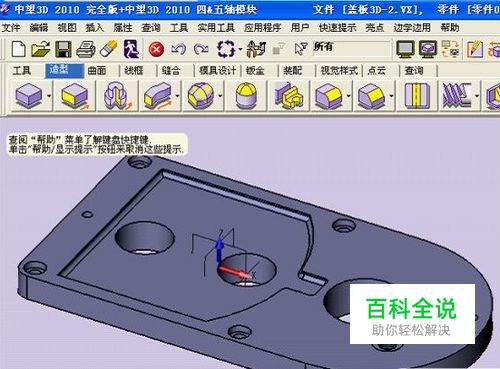Image resolution: width=500 pixels, height=369 pixels.
Task: Select the extrude yellow-top box icon
Action: pos(75,96)
